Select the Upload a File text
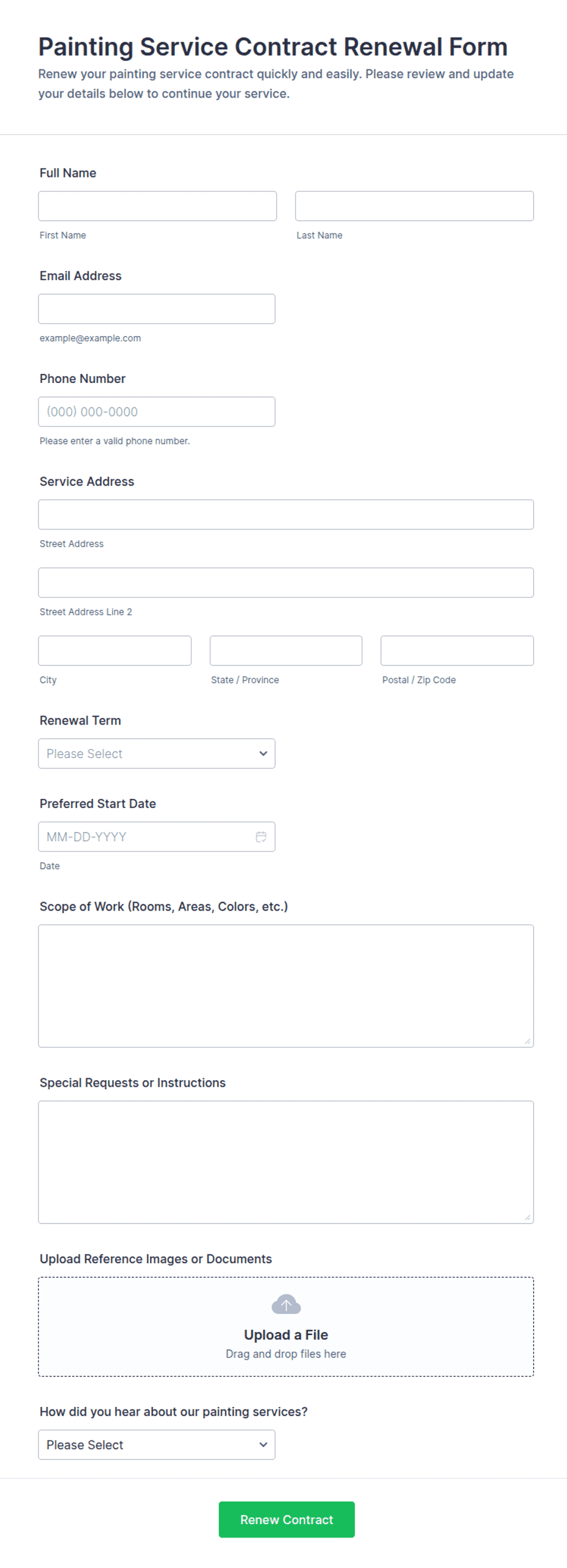Image resolution: width=567 pixels, height=1568 pixels. [286, 1334]
